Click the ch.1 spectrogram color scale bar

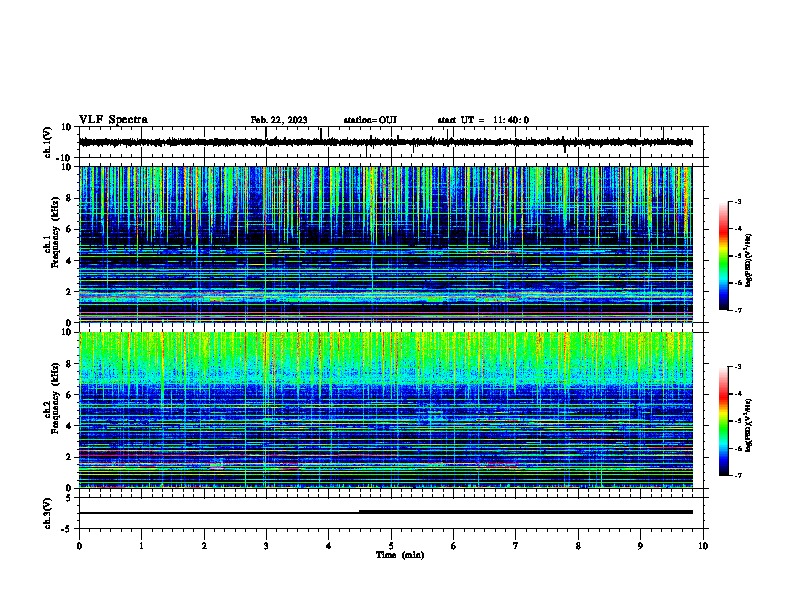(724, 256)
